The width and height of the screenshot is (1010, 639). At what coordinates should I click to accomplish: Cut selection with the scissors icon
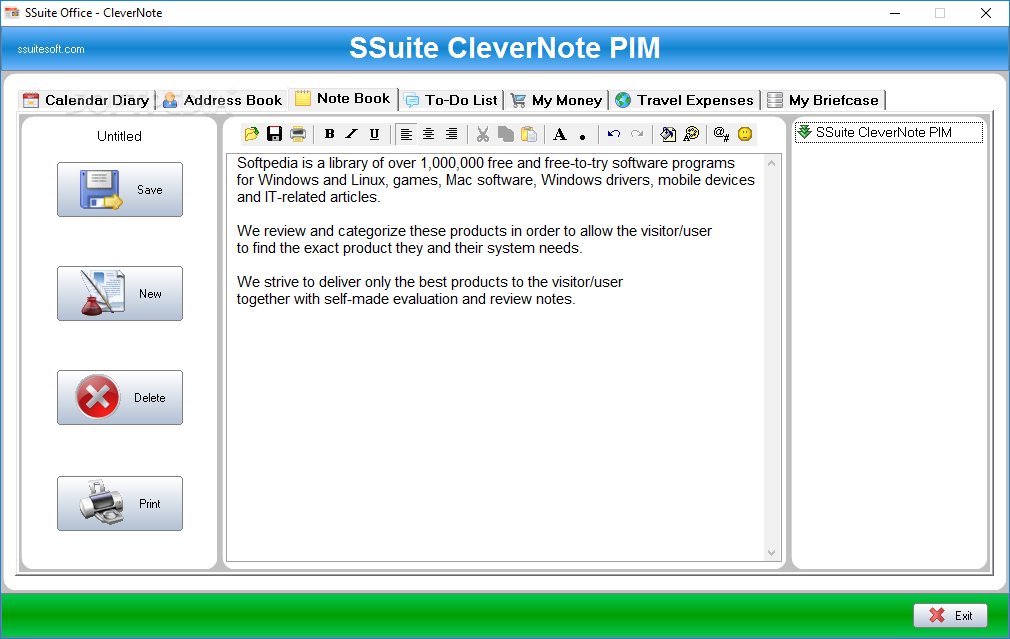[x=482, y=134]
